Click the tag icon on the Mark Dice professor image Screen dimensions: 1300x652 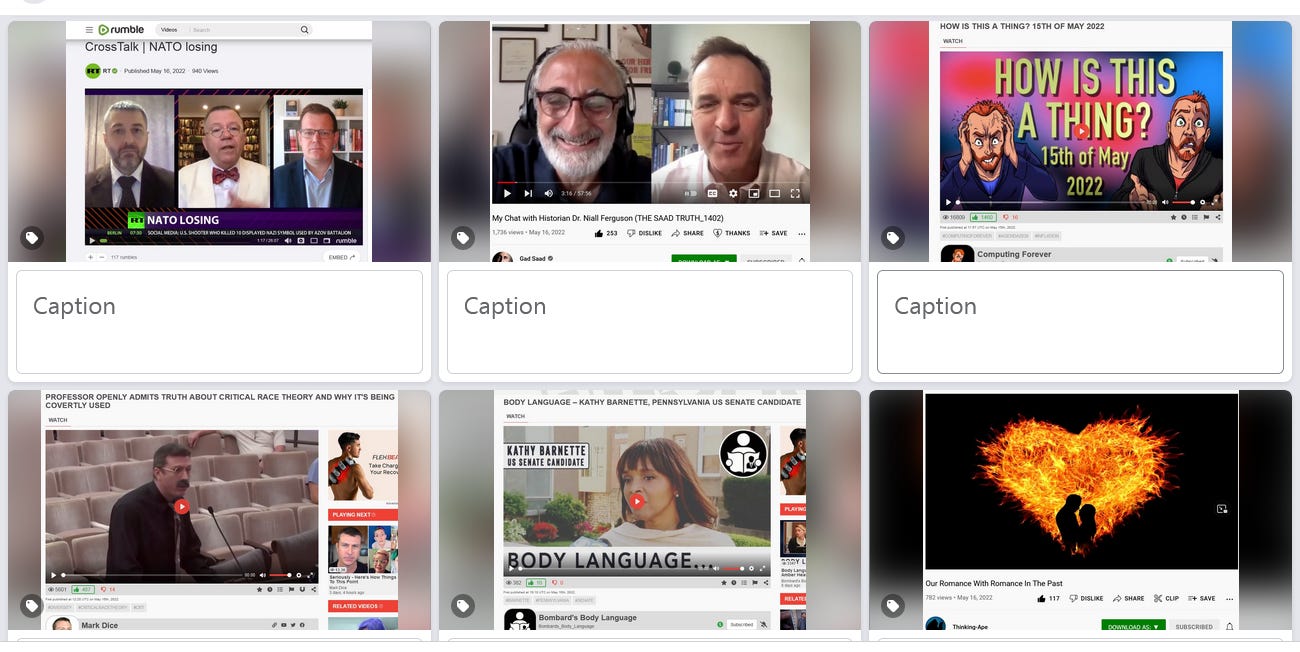(33, 606)
